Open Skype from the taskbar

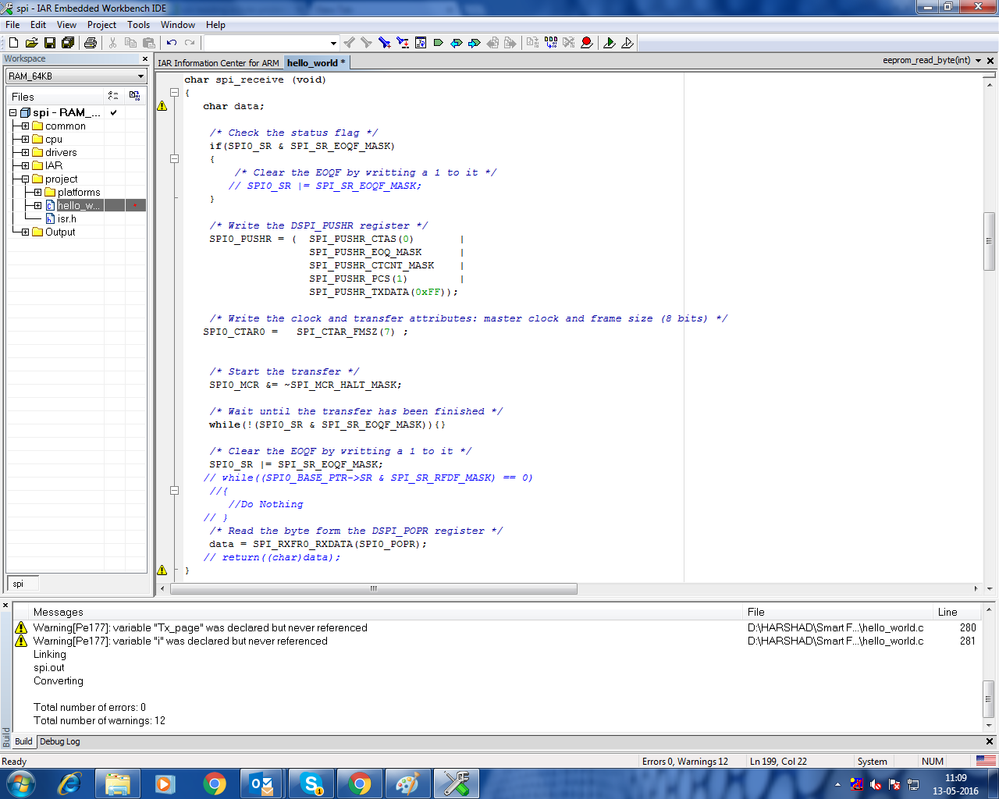(x=311, y=784)
